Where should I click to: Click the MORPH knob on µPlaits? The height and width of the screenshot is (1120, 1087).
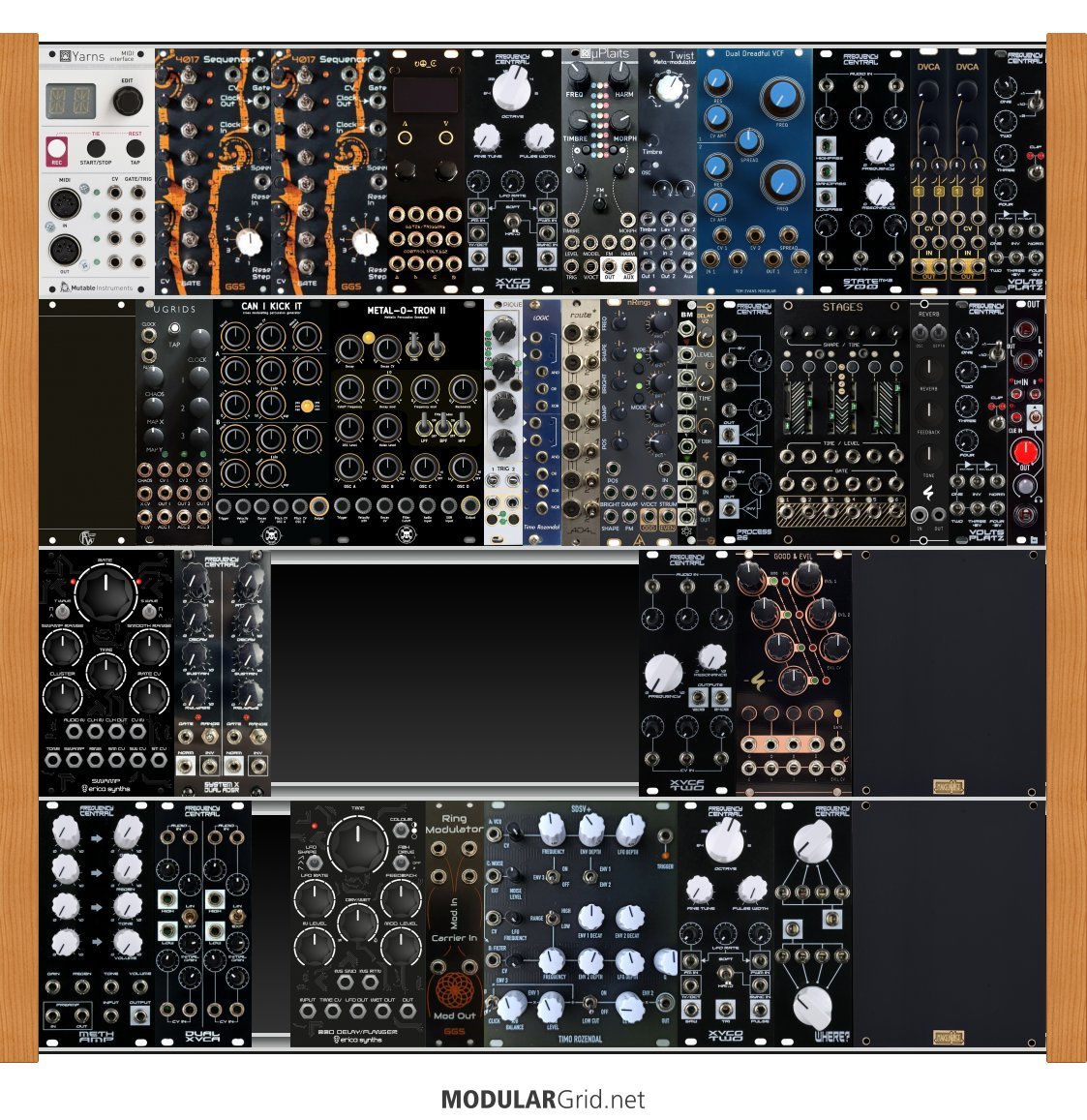(622, 120)
